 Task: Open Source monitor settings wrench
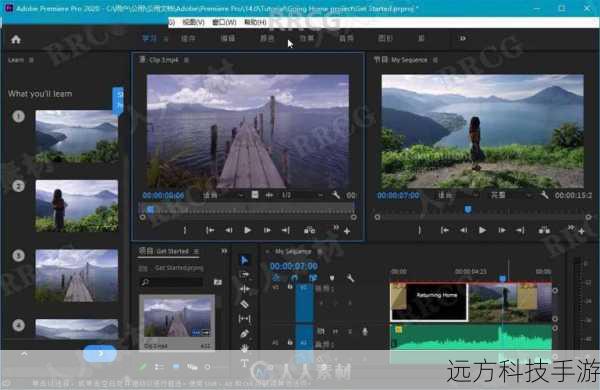[336, 195]
